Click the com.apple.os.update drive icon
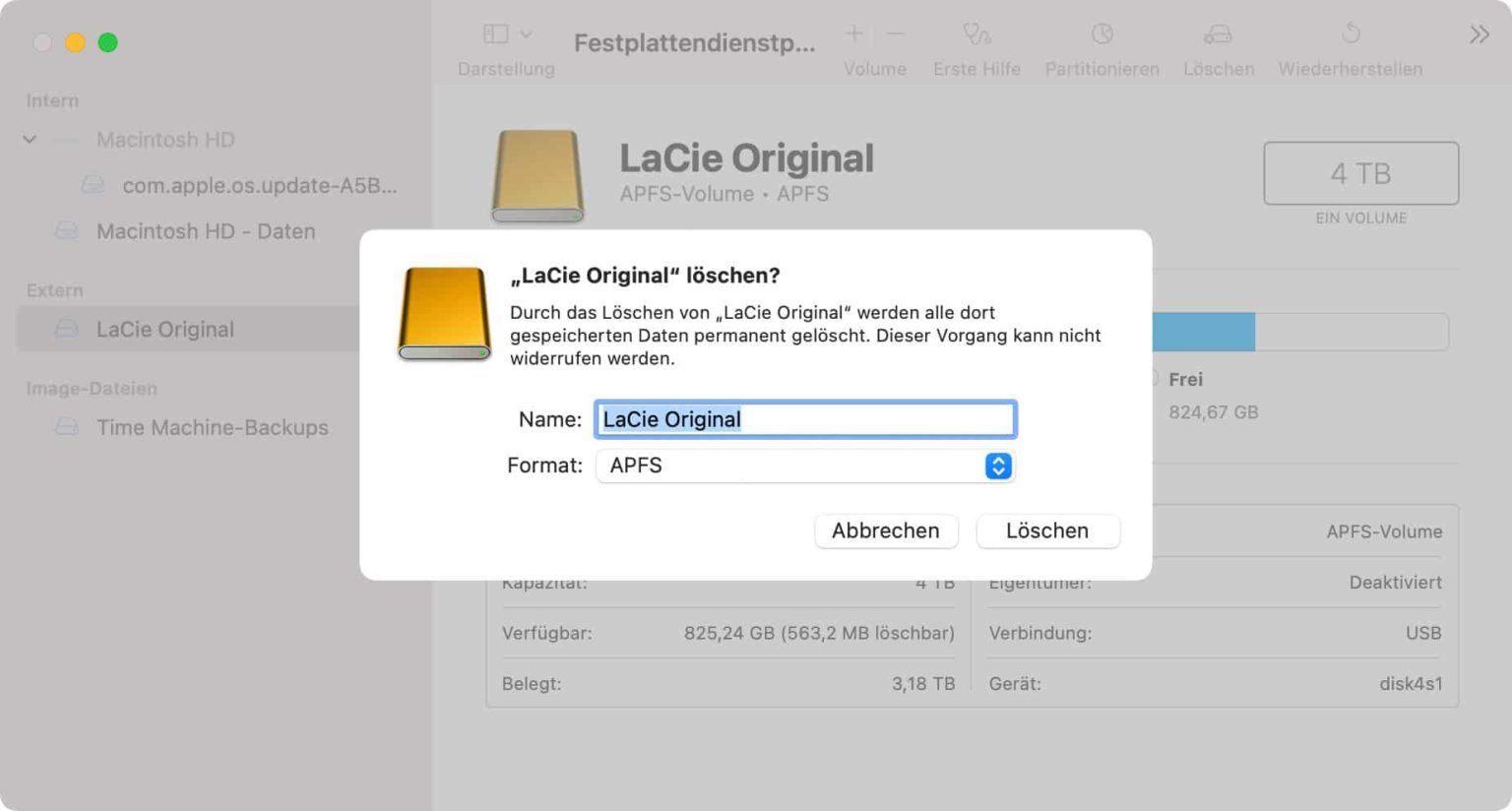The image size is (1512, 811). click(x=93, y=185)
